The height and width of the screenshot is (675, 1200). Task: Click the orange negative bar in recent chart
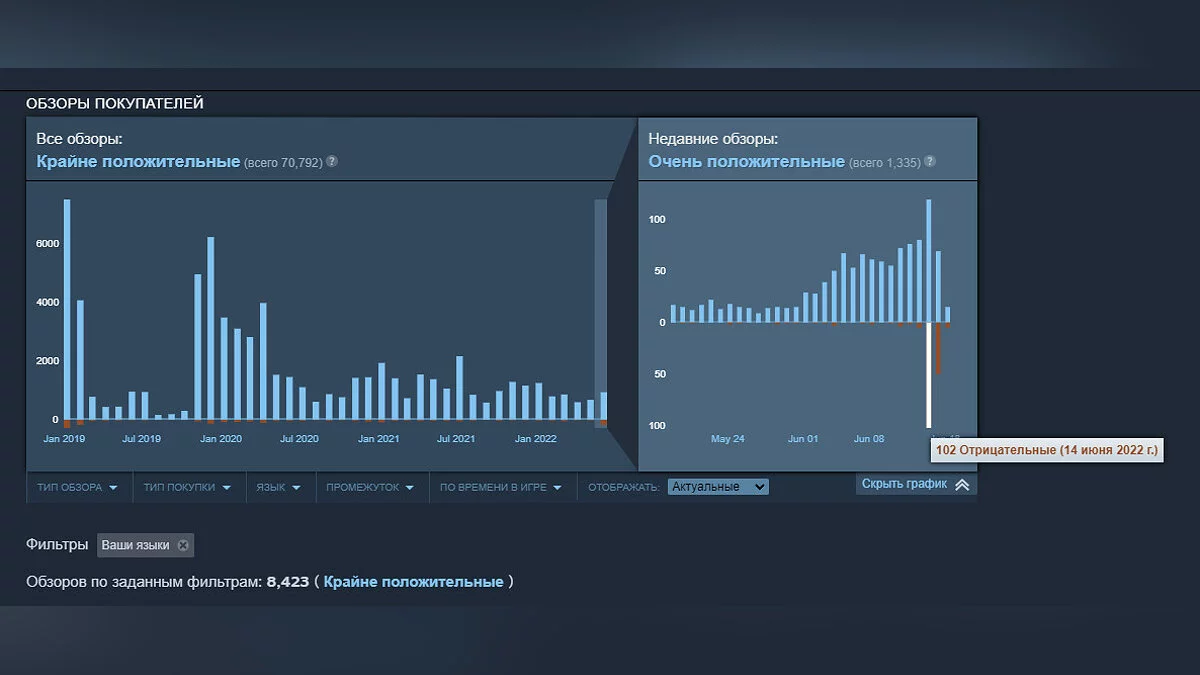click(939, 348)
